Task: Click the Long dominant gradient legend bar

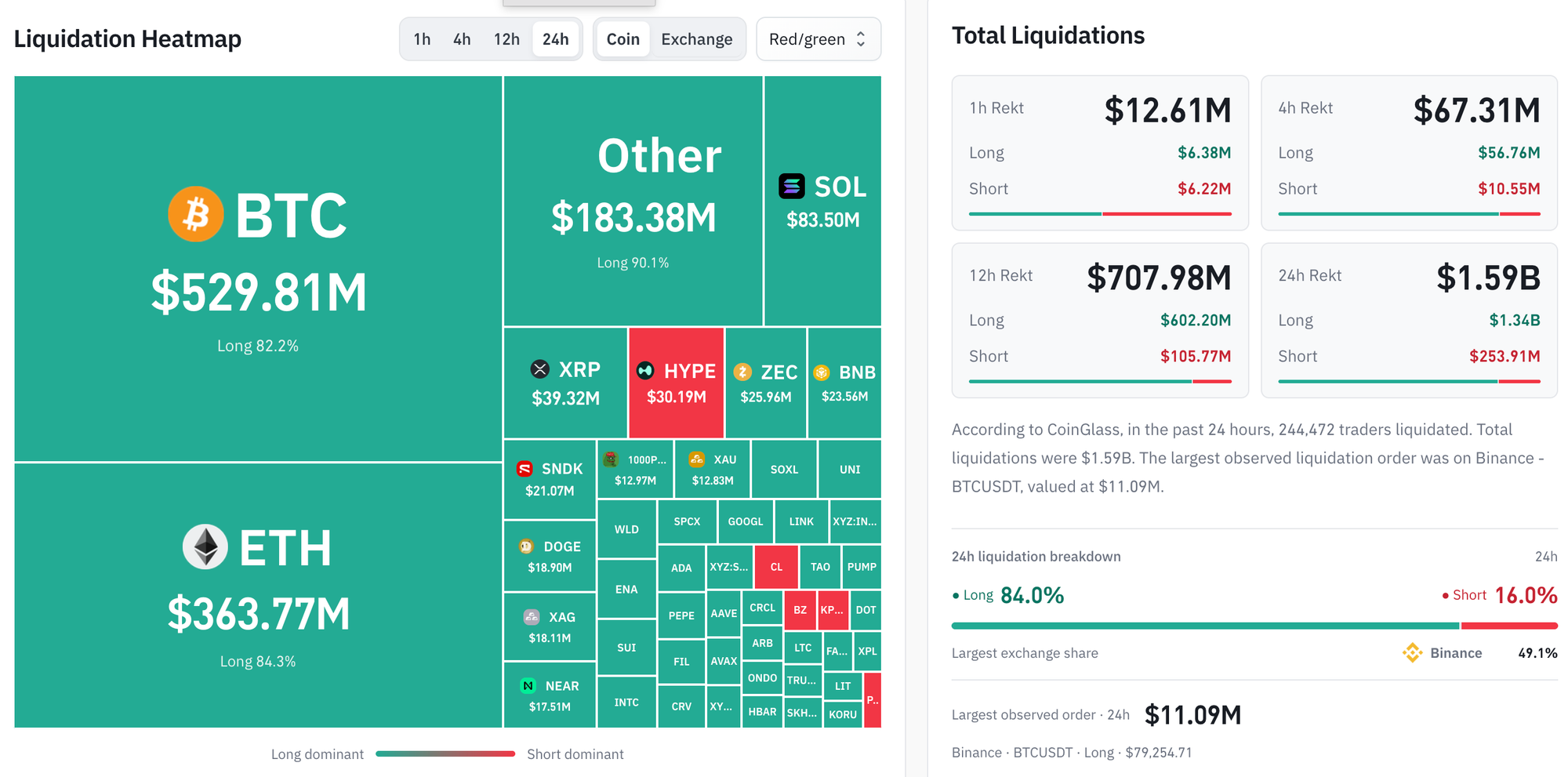Action: click(x=445, y=753)
